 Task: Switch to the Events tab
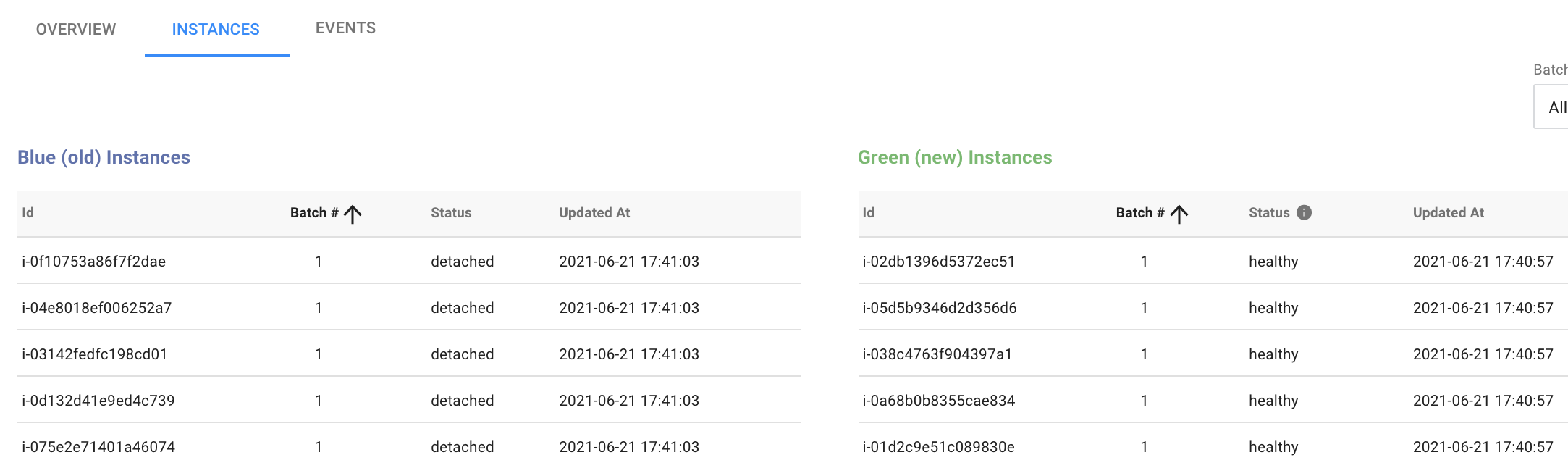click(345, 28)
